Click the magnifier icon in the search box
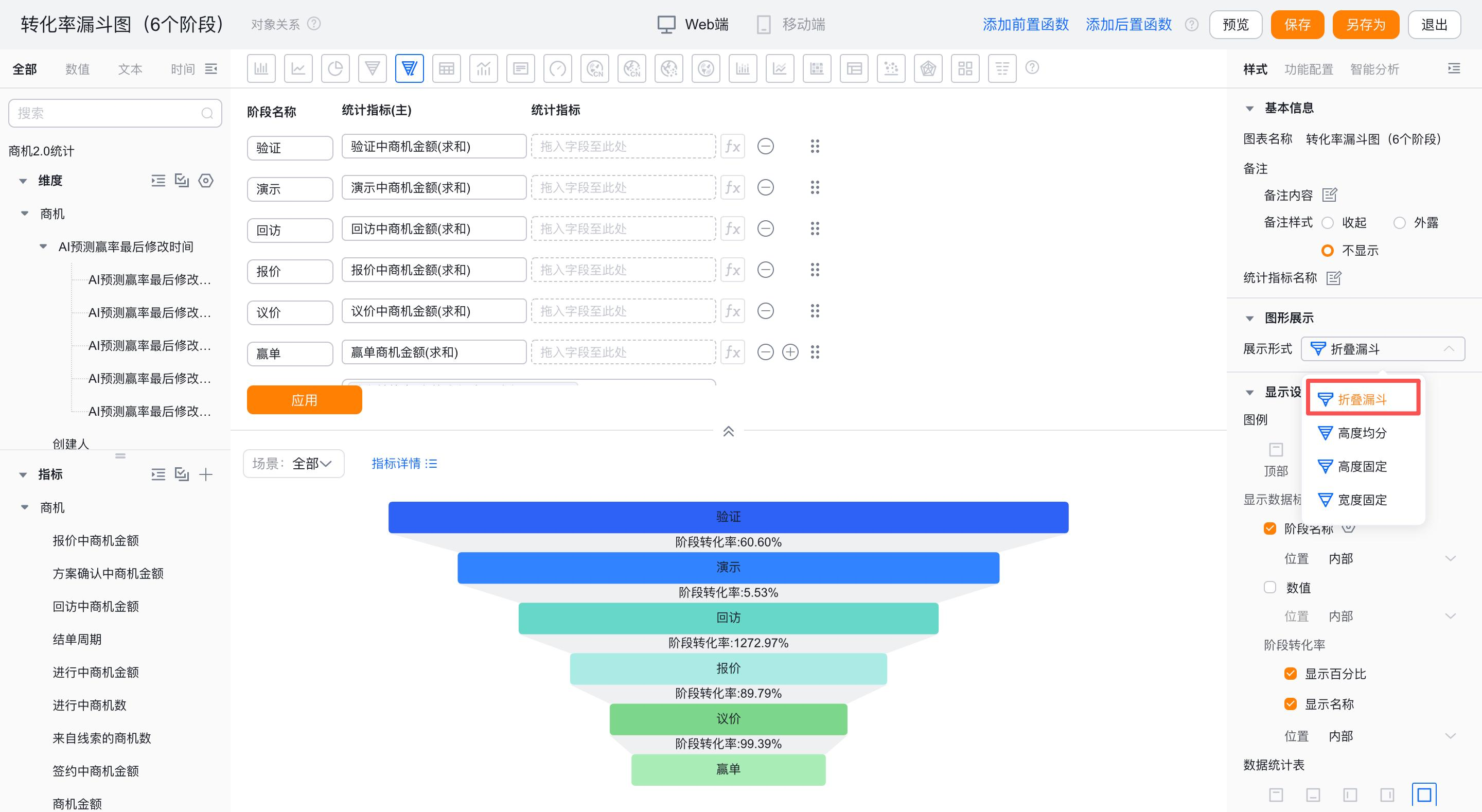1482x812 pixels. pos(207,113)
